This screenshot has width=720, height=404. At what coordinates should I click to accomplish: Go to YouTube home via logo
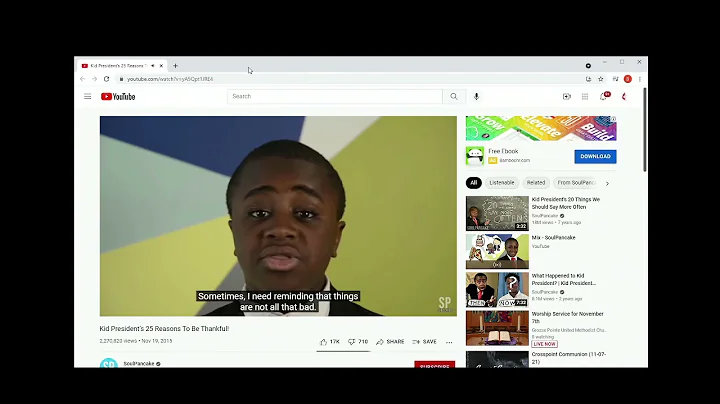(x=118, y=96)
